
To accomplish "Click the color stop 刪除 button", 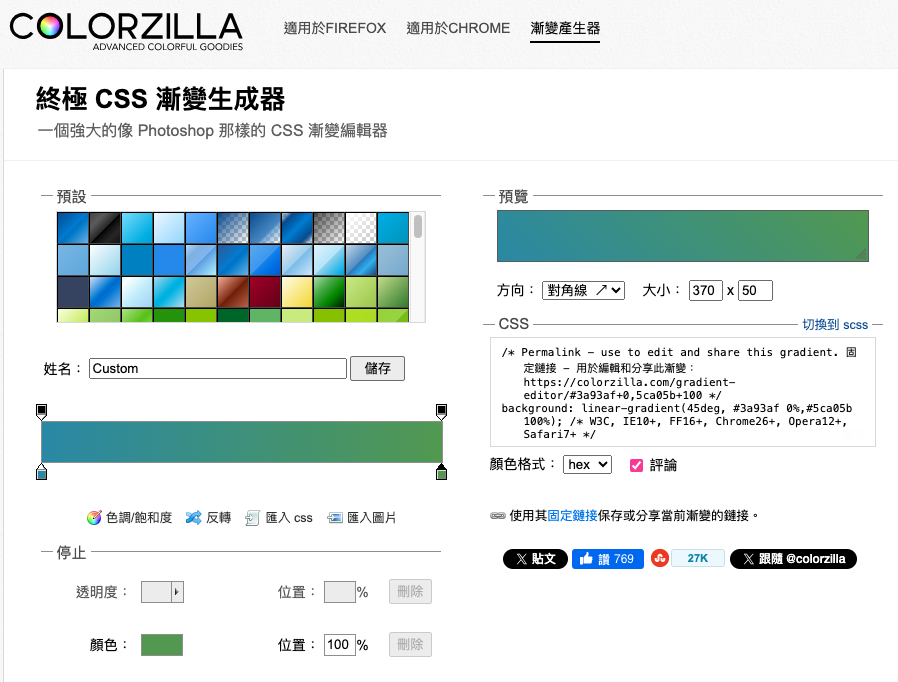I will pyautogui.click(x=410, y=644).
